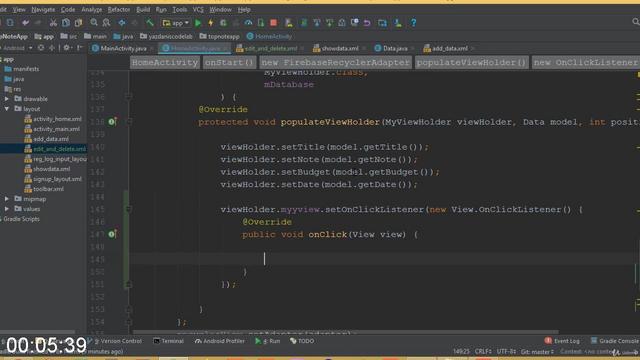
Task: Open the Navigate menu
Action: click(43, 9)
